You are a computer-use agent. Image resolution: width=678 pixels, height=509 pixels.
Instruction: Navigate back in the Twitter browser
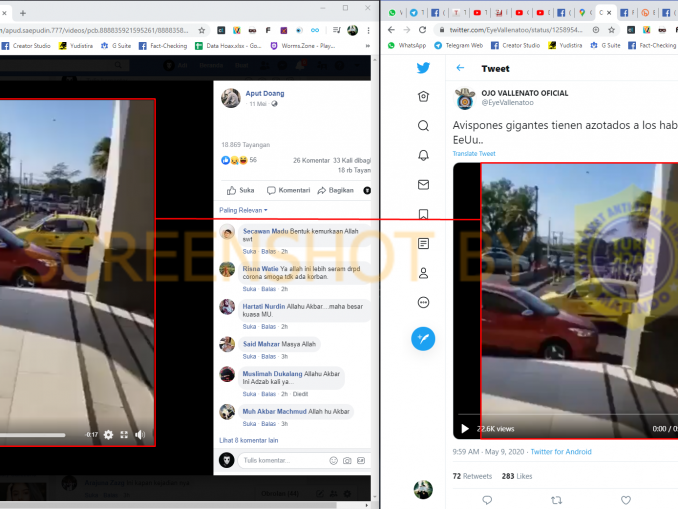pyautogui.click(x=391, y=30)
